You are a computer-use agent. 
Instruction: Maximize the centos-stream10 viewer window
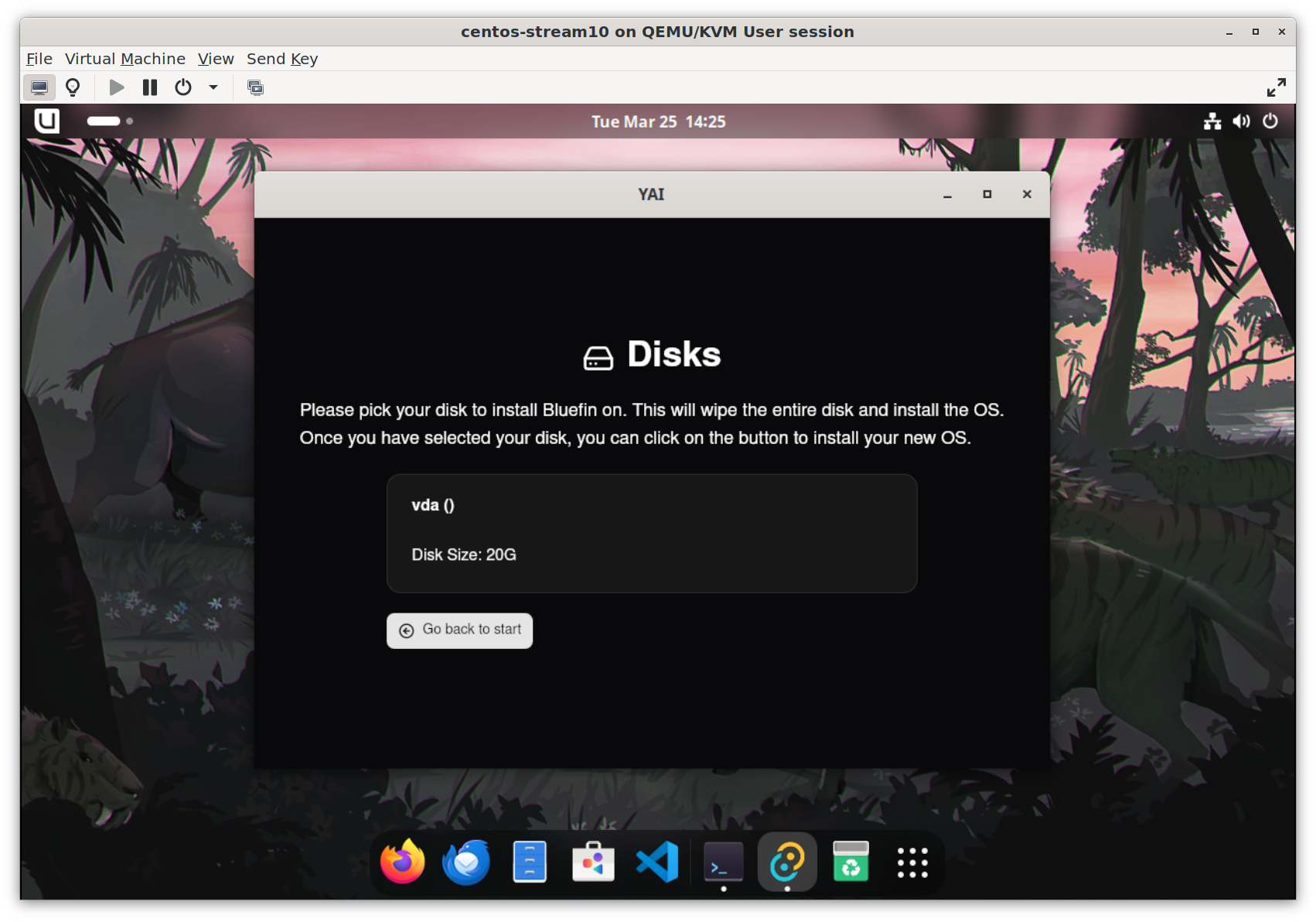[x=1256, y=32]
